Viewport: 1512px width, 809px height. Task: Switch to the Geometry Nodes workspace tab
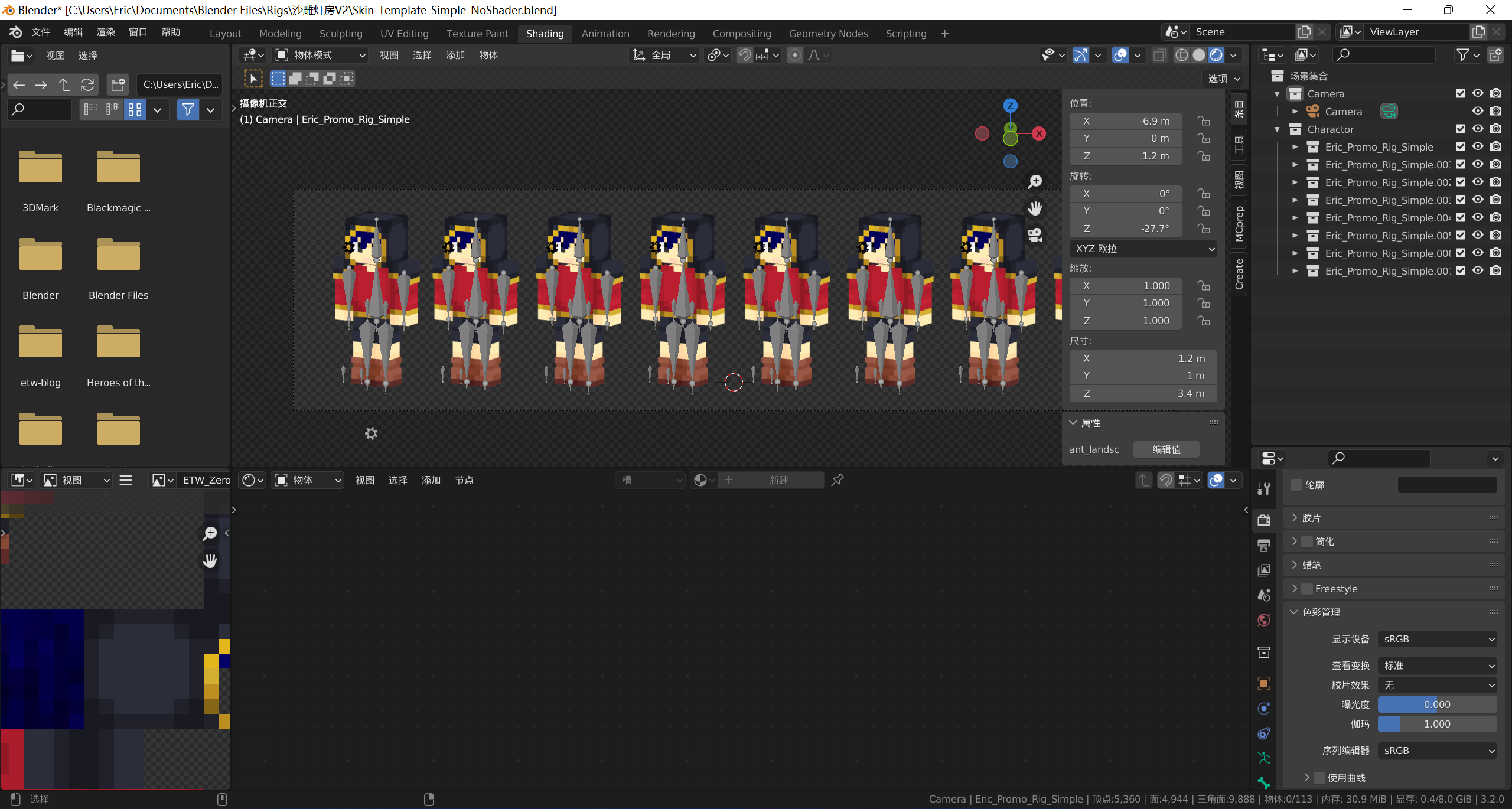[829, 34]
